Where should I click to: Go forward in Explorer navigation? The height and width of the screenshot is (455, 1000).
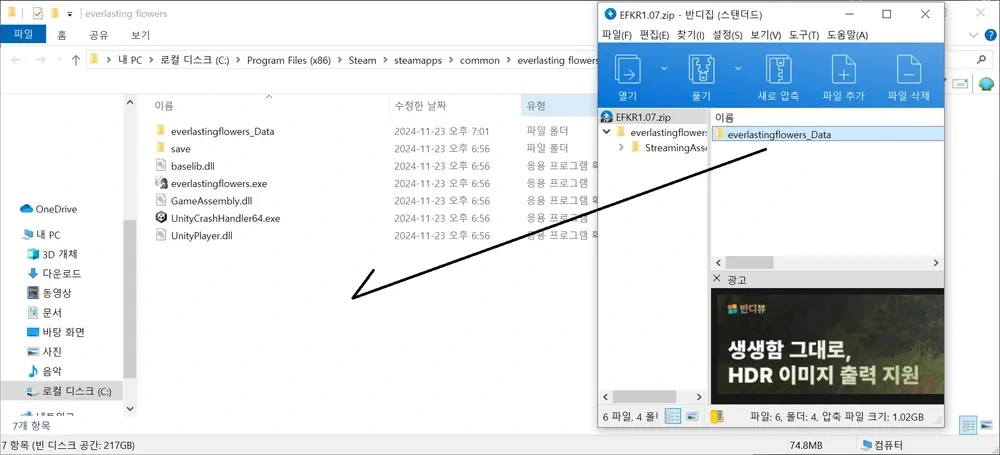click(x=41, y=60)
